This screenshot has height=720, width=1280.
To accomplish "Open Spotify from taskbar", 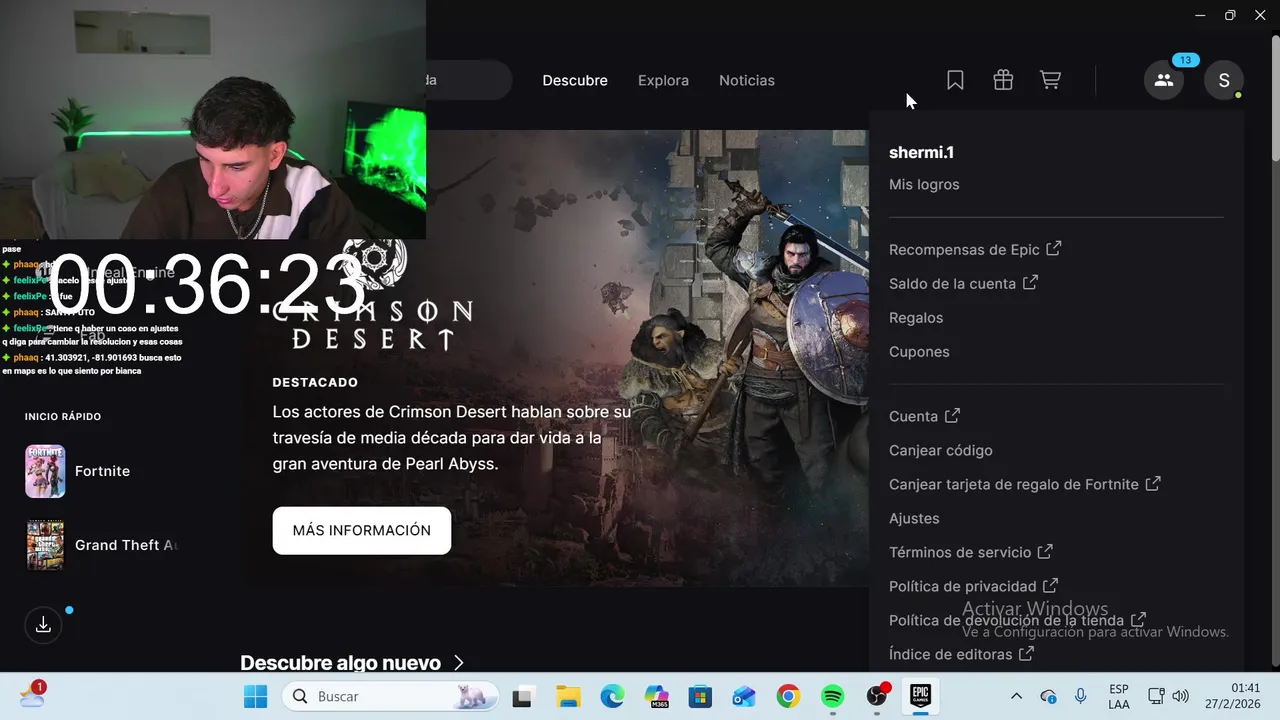I will coord(832,696).
